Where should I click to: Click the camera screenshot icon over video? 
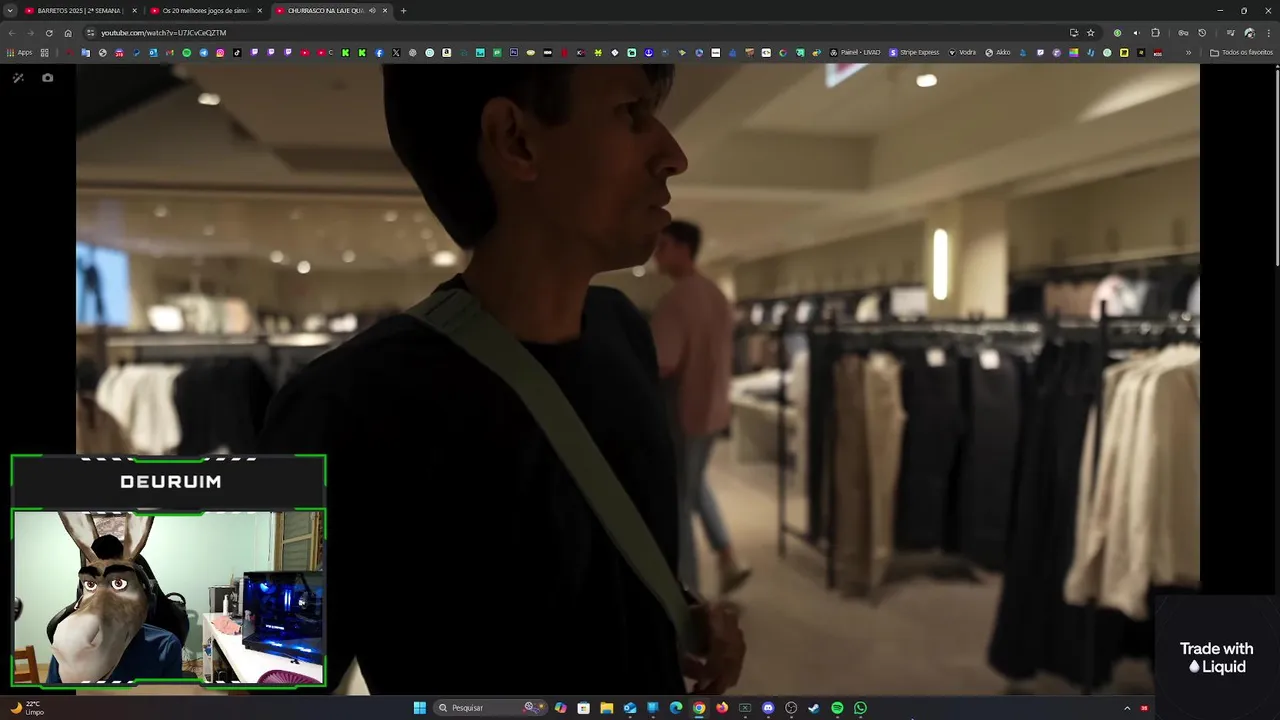47,78
